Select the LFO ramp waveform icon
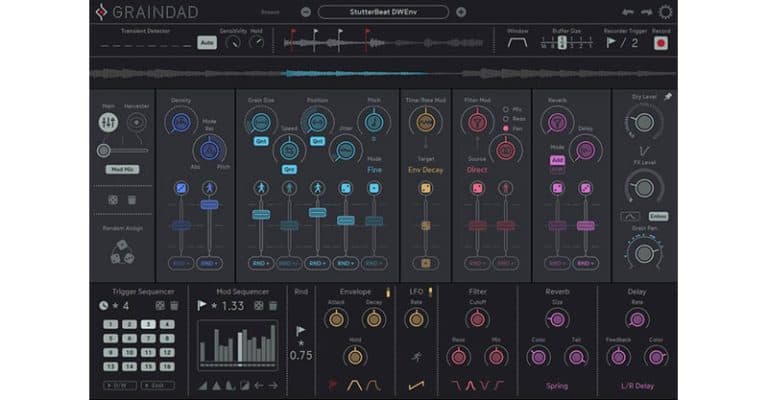This screenshot has height=400, width=768. pyautogui.click(x=416, y=386)
